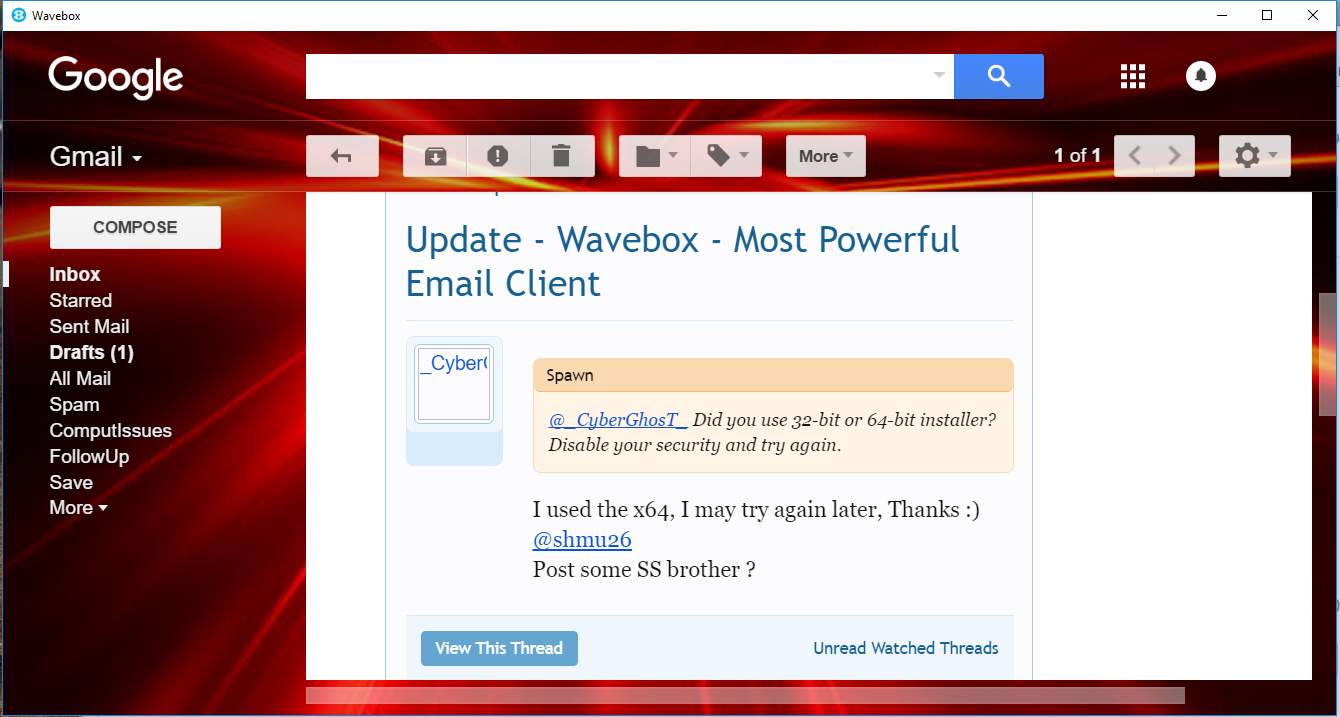1340x717 pixels.
Task: Show search options dropdown arrow
Action: coord(939,76)
